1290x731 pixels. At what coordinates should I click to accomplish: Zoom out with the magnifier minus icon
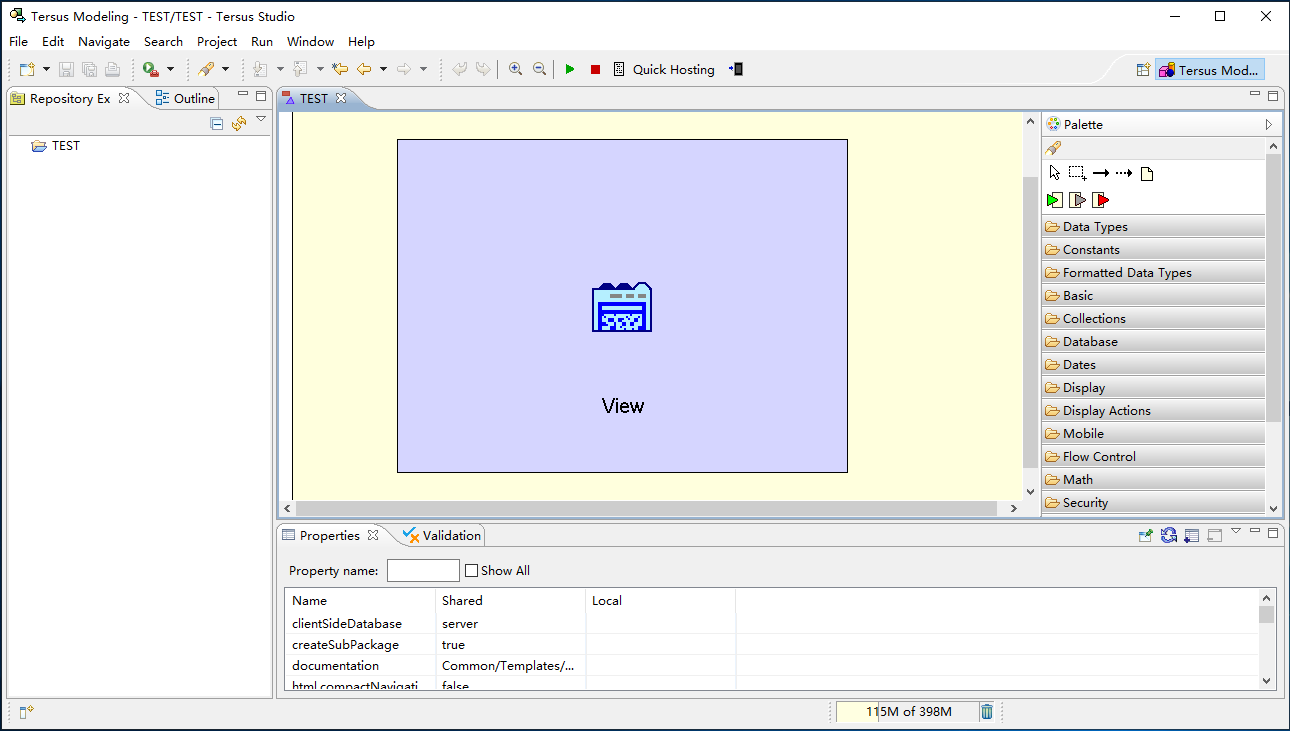(539, 69)
